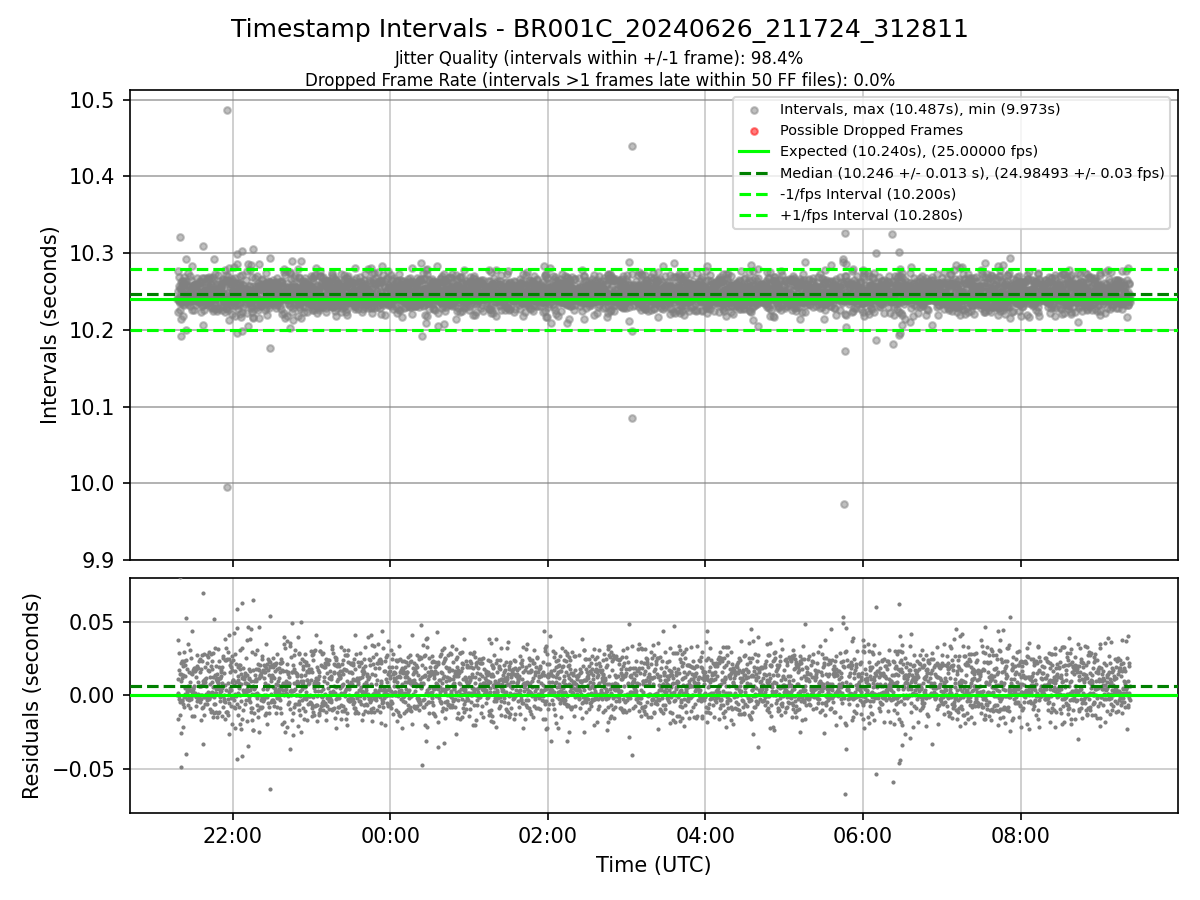The width and height of the screenshot is (1200, 900).
Task: Select legend entry 'Expected (10.240s), (25.00000 fps)'
Action: (909, 151)
